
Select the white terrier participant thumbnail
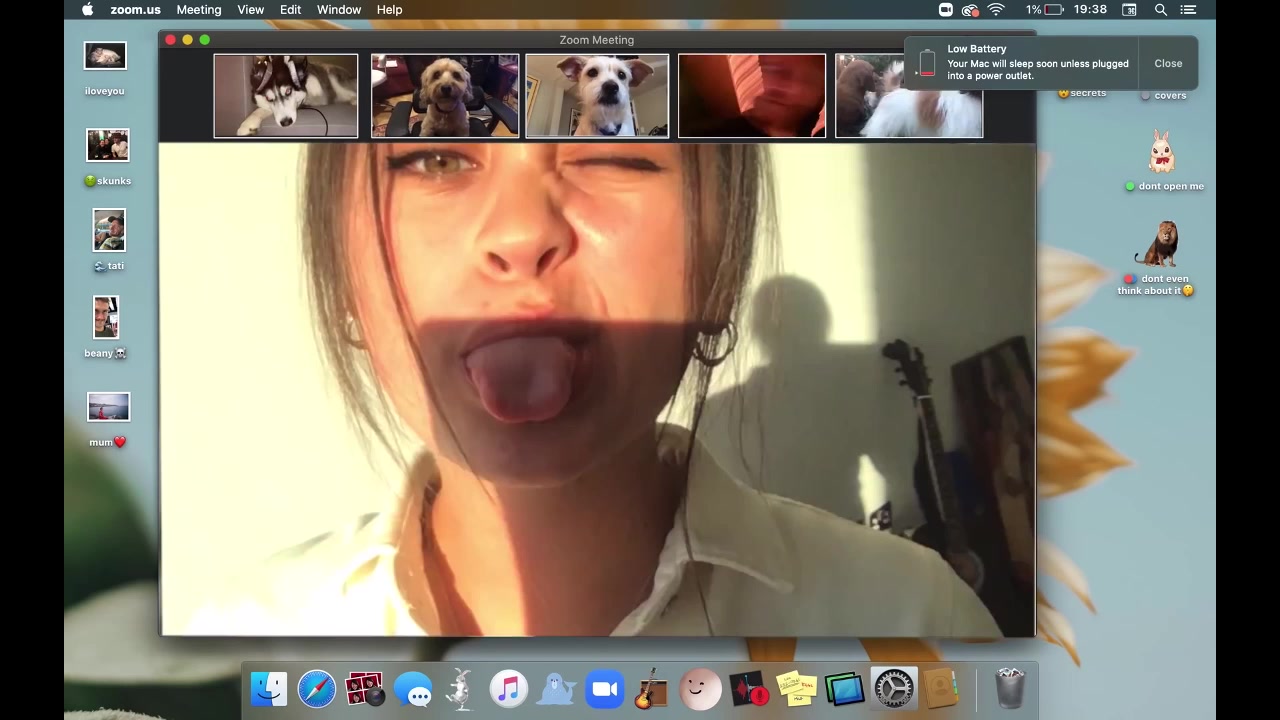[x=597, y=95]
